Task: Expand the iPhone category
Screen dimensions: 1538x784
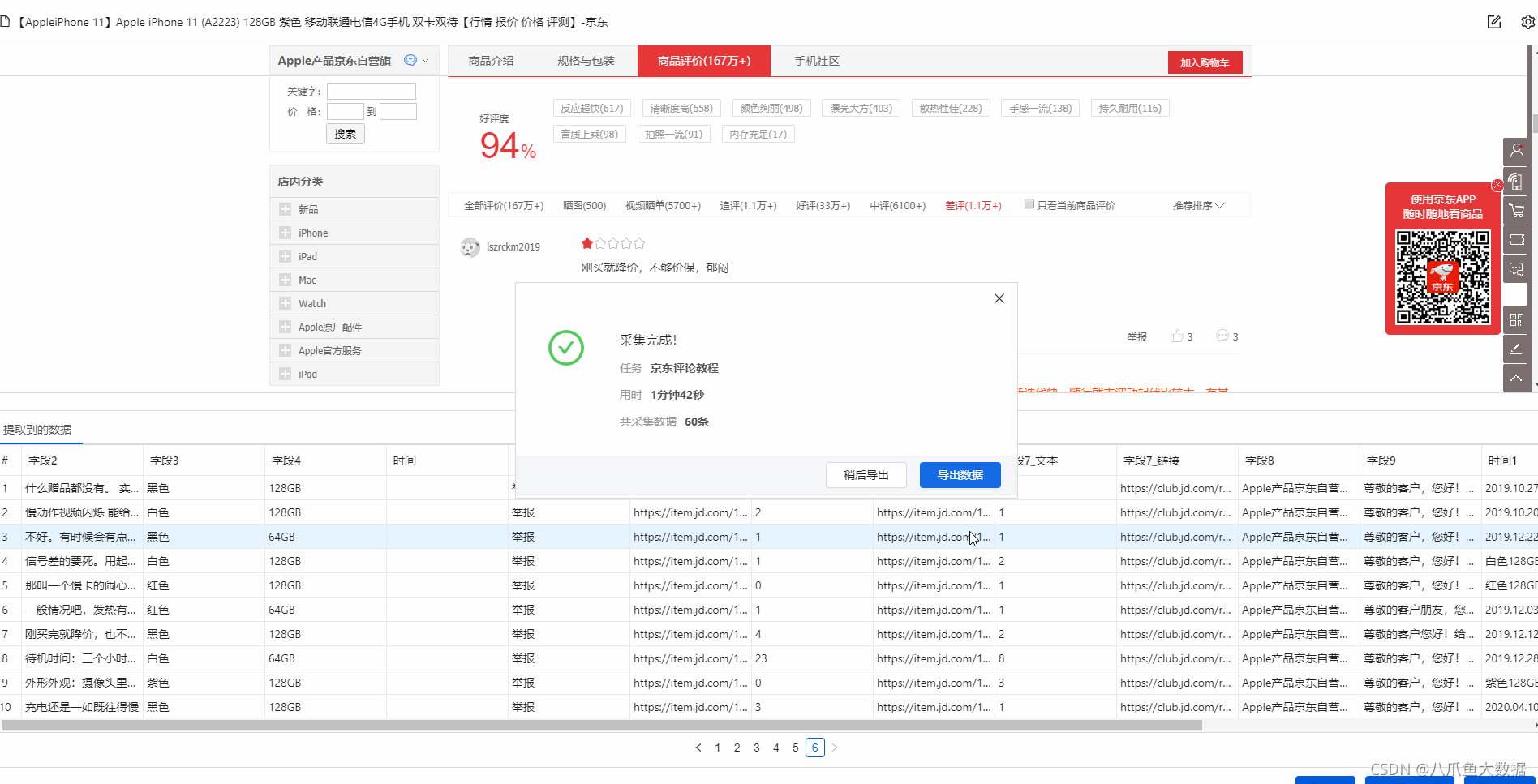Action: click(x=285, y=233)
